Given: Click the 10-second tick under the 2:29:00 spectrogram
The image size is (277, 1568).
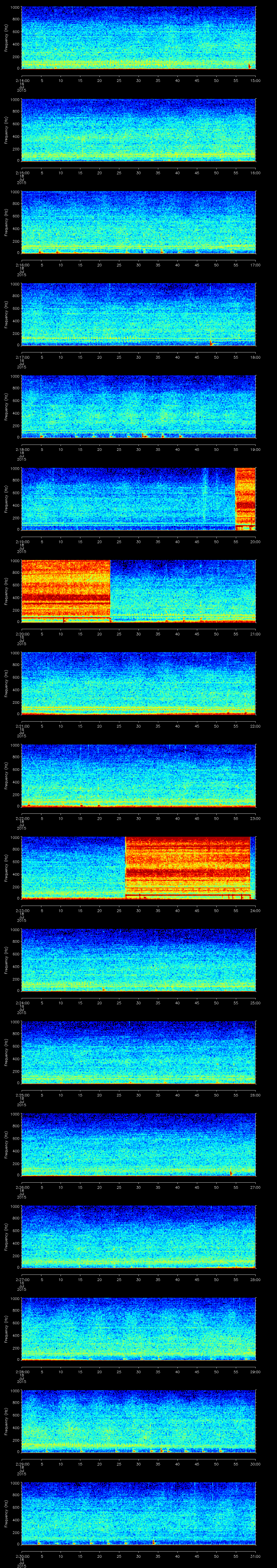Looking at the screenshot, I should [x=61, y=1464].
